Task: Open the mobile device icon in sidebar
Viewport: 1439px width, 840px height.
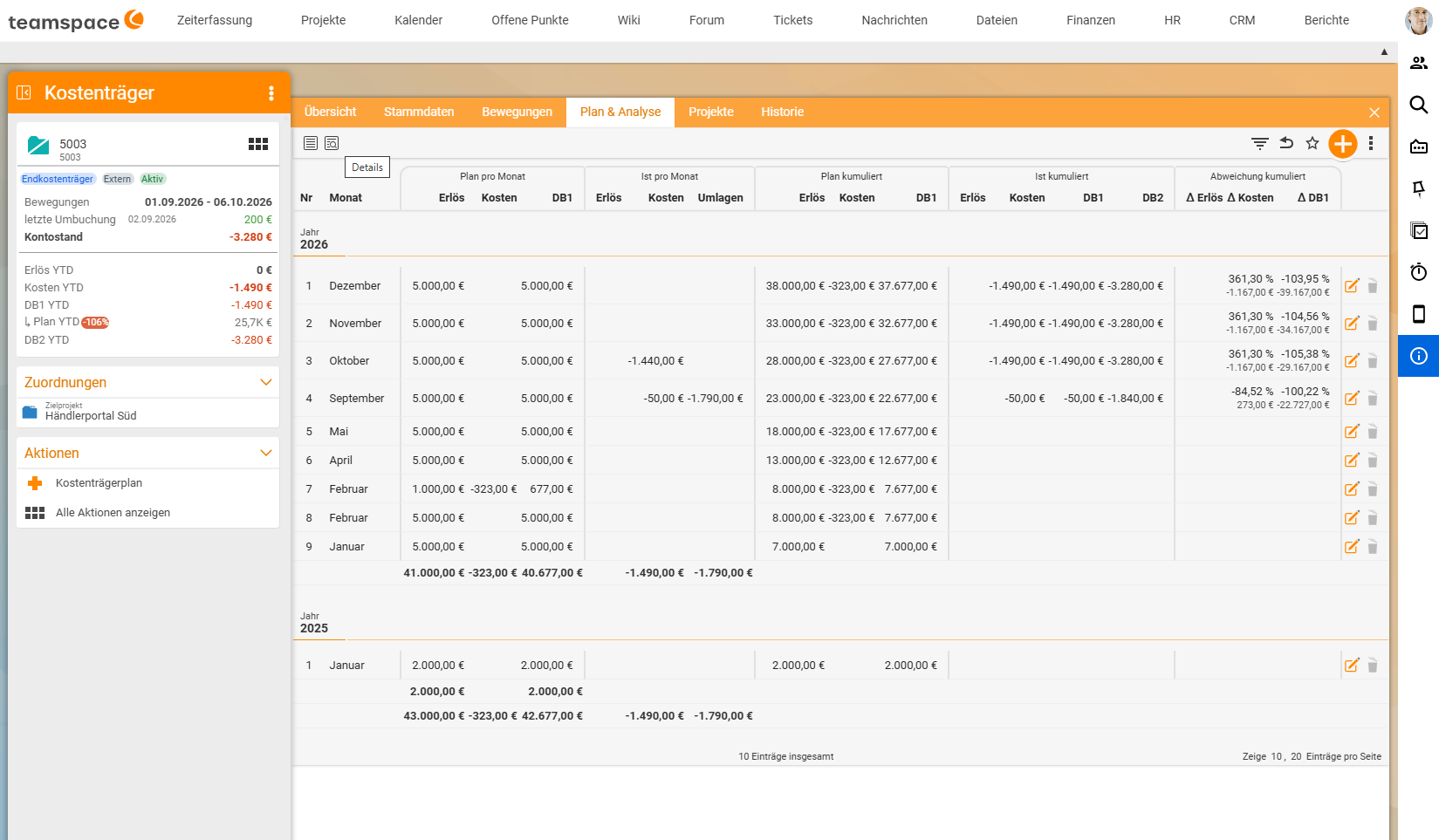Action: pos(1419,314)
